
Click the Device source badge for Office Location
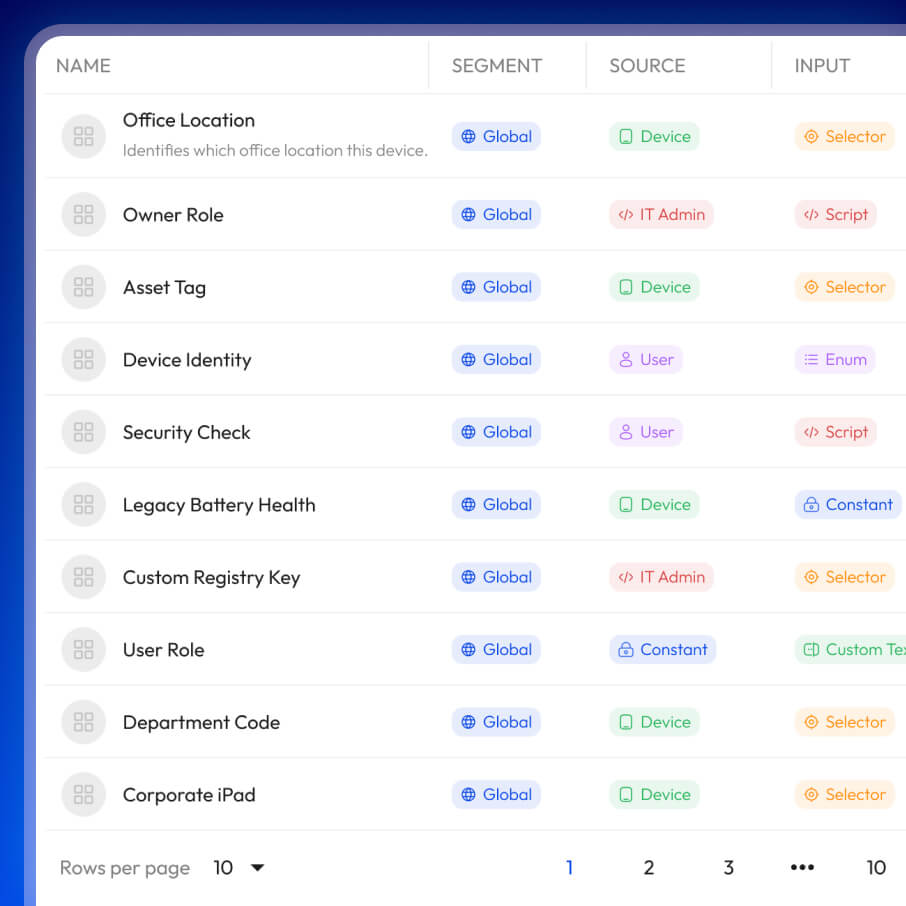tap(654, 136)
